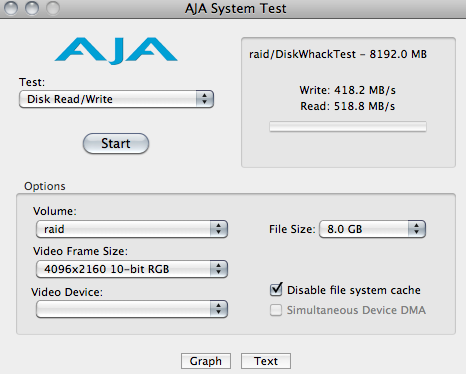
Task: Uncheck Disable file system cache
Action: (x=276, y=290)
